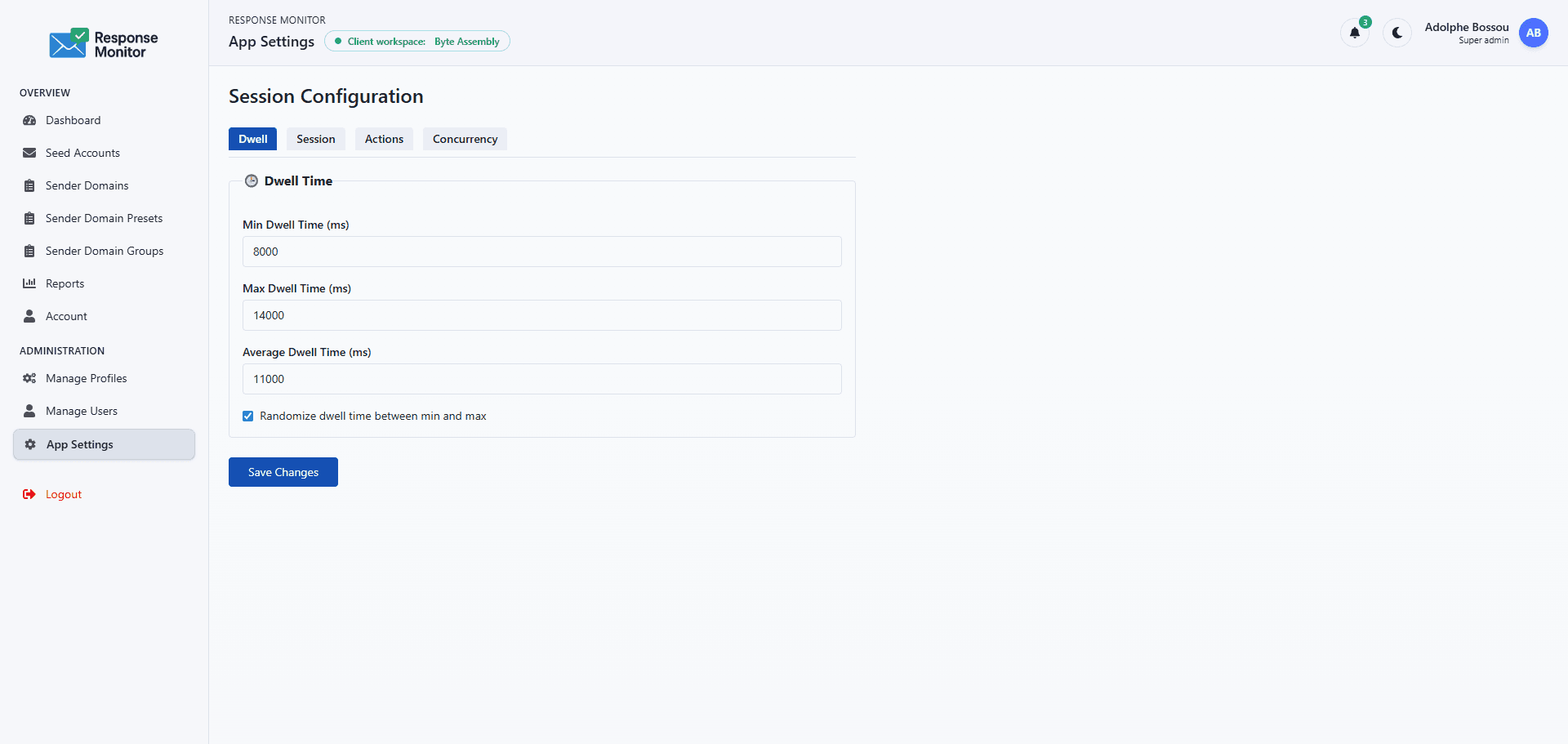Uncheck randomize dwell time between min and max
Screen dimensions: 1568x744
(x=247, y=416)
